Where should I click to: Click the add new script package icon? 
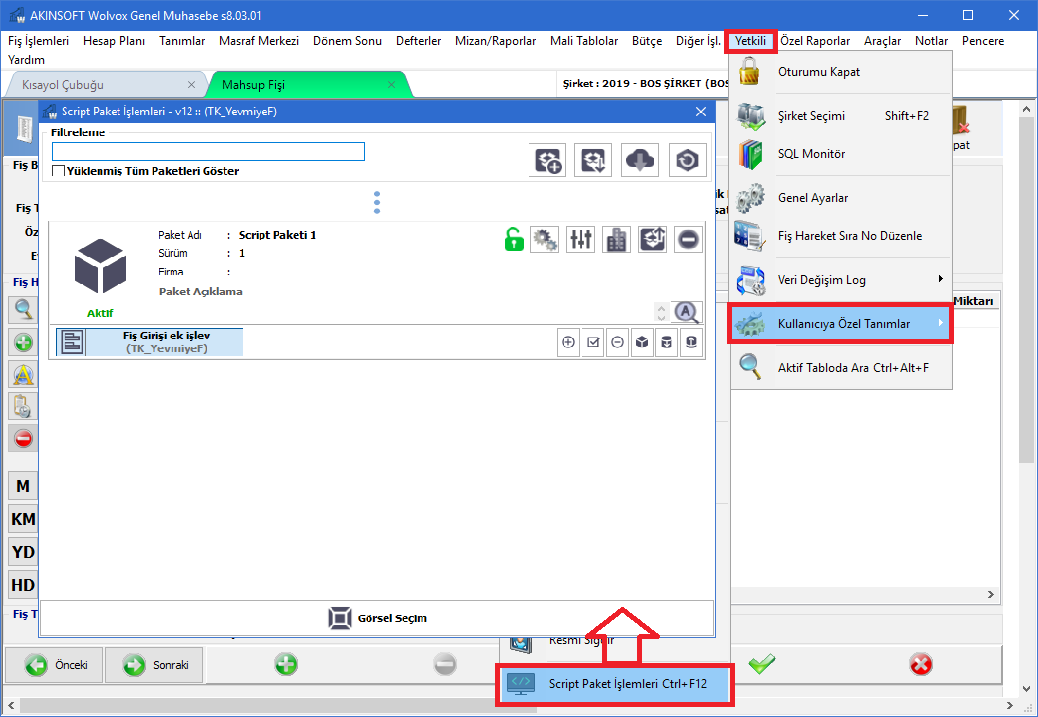click(x=547, y=160)
